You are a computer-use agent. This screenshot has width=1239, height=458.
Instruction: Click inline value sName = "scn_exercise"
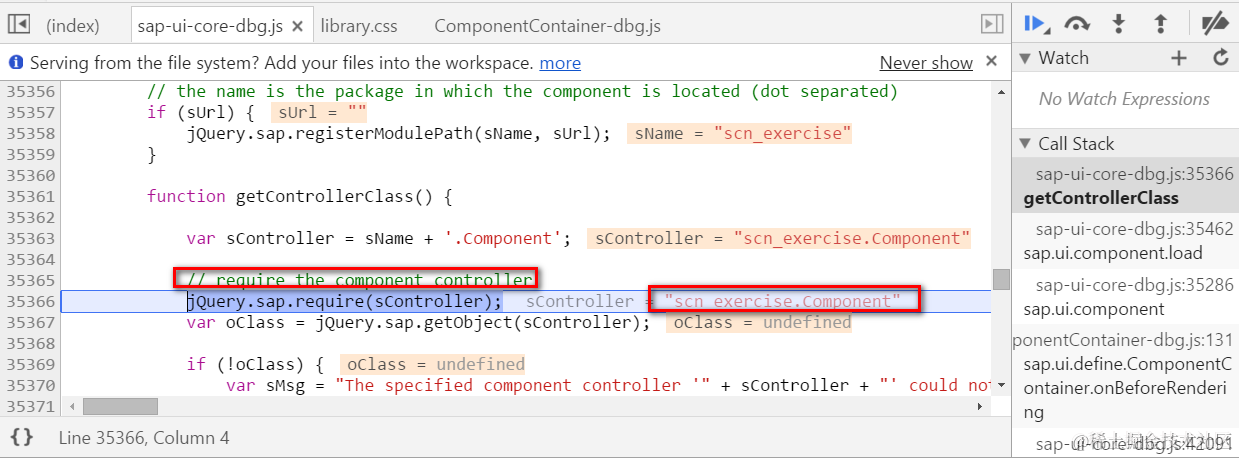click(x=740, y=134)
